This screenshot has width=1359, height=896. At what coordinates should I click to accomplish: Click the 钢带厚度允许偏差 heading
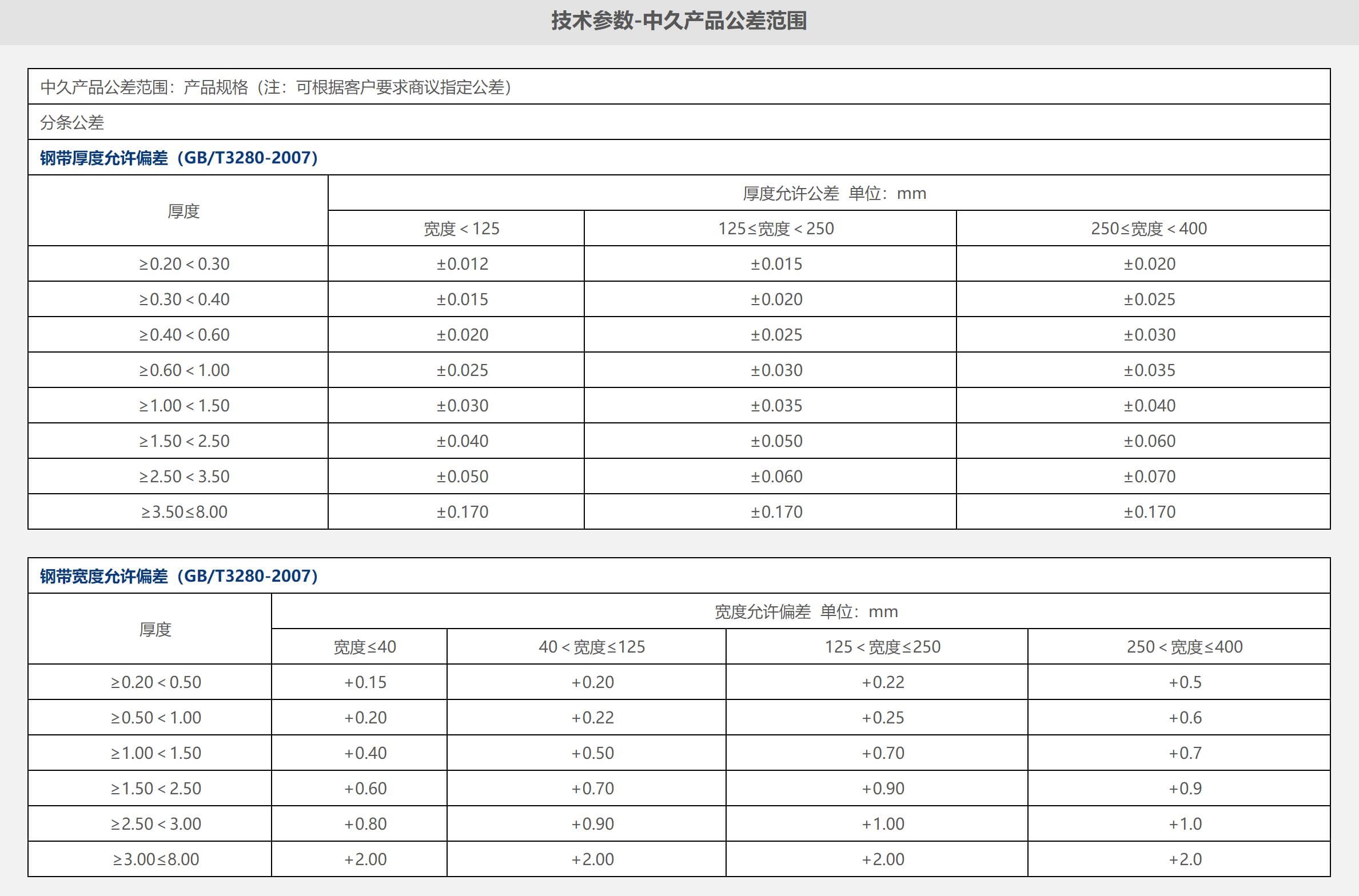(x=178, y=158)
